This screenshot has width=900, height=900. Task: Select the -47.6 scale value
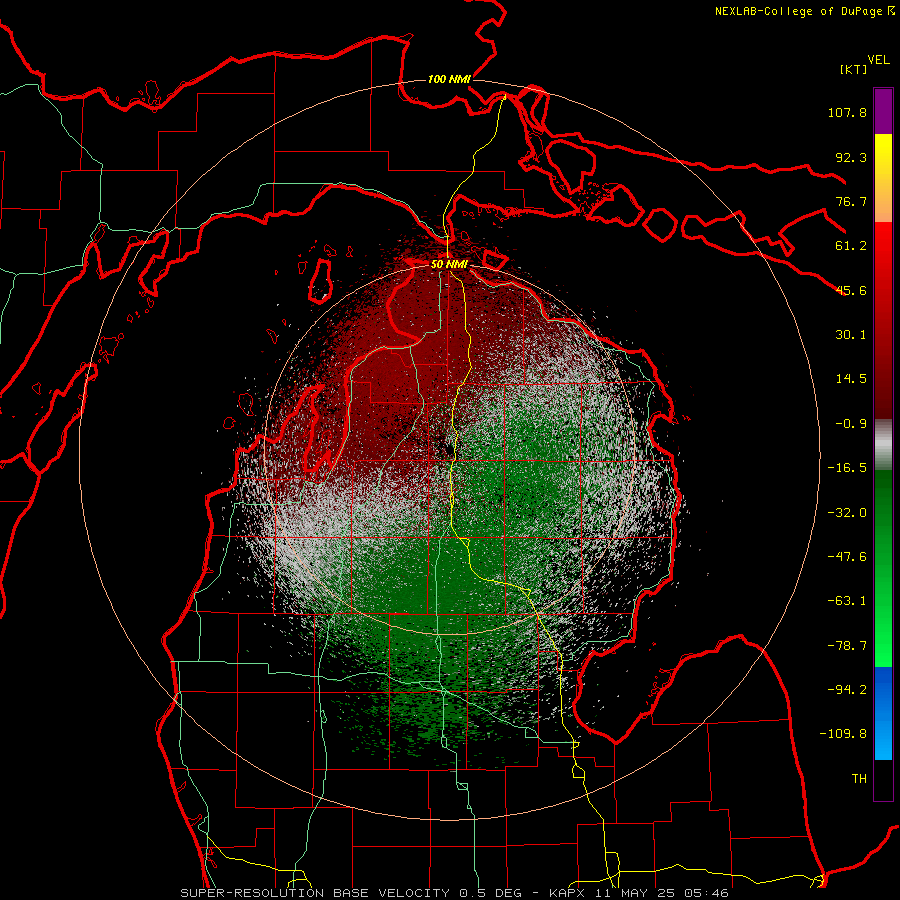[x=847, y=557]
